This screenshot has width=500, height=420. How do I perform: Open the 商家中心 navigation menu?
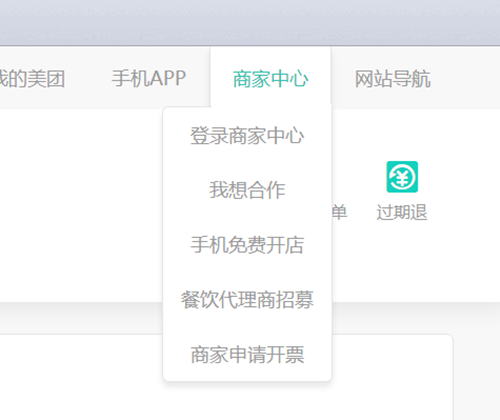(270, 79)
